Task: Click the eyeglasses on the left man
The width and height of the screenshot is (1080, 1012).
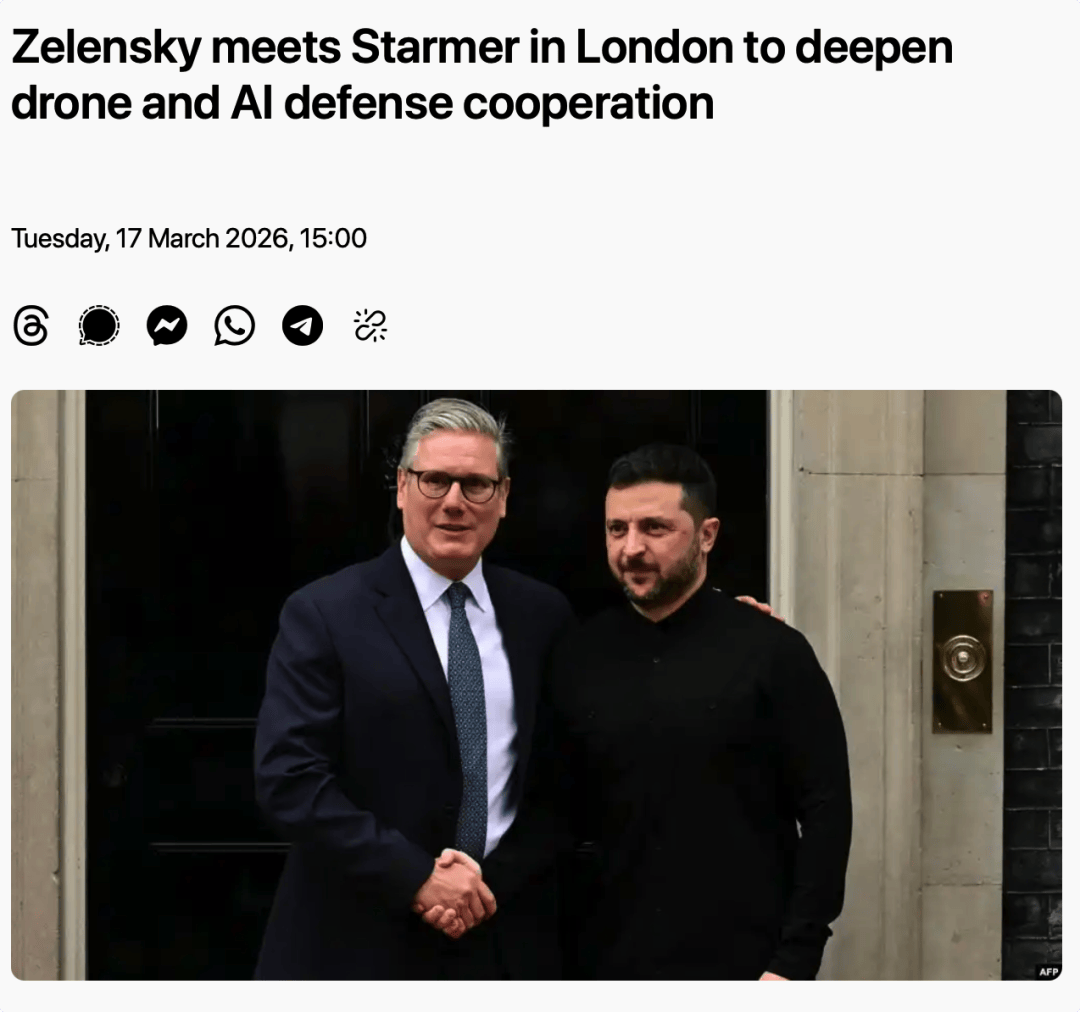Action: point(455,485)
